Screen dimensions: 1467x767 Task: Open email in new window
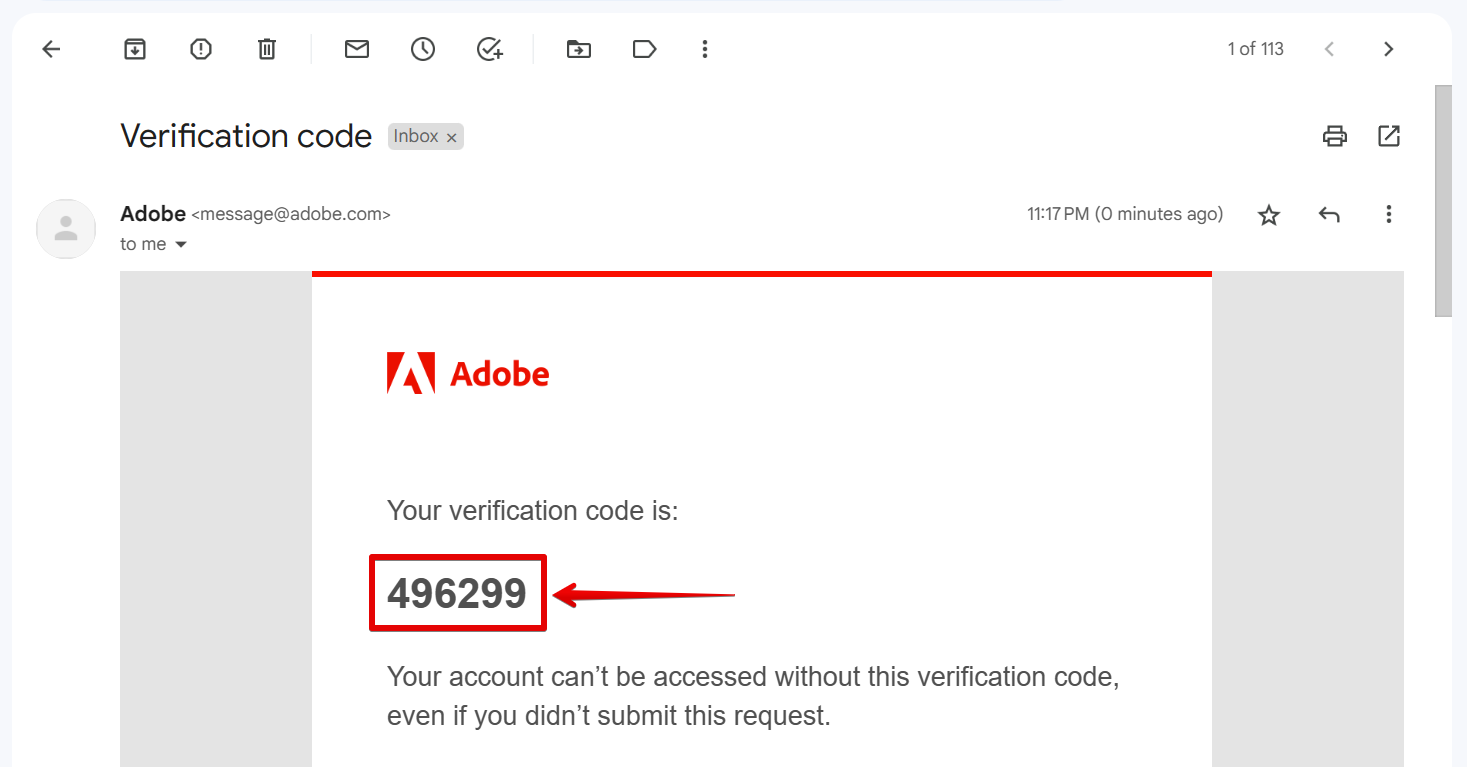pos(1389,136)
